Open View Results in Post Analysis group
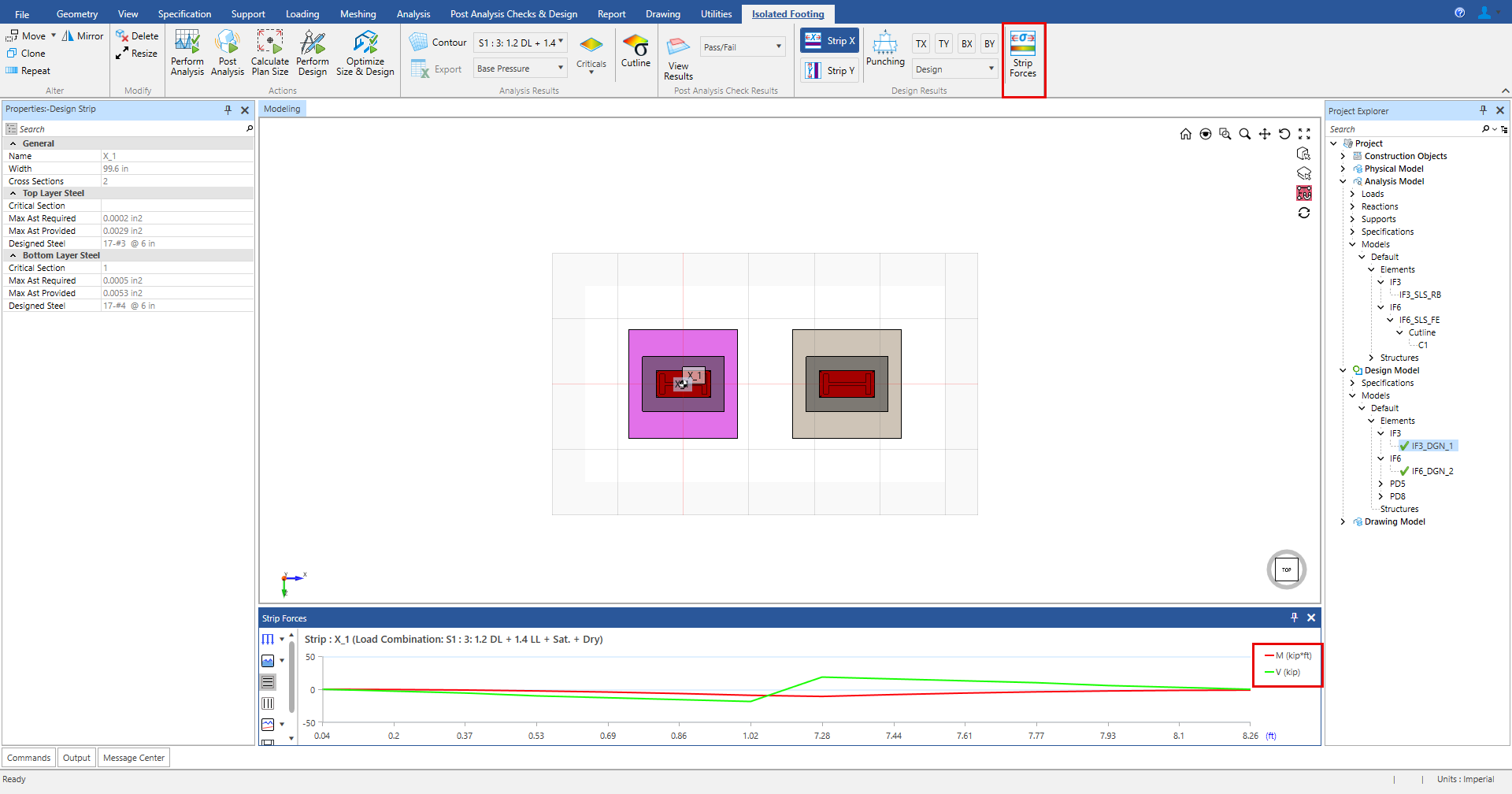This screenshot has height=794, width=1512. click(678, 58)
